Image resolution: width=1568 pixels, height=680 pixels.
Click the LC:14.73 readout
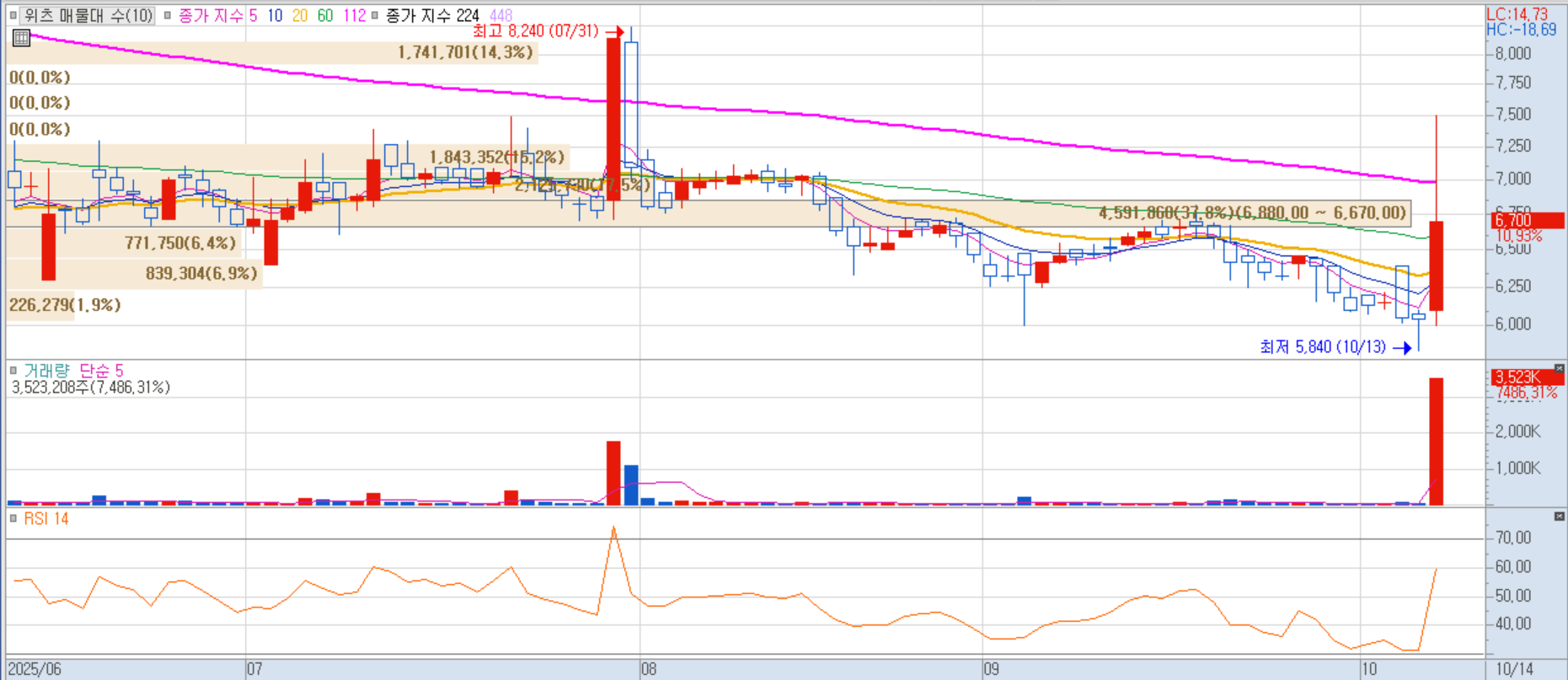click(1517, 14)
